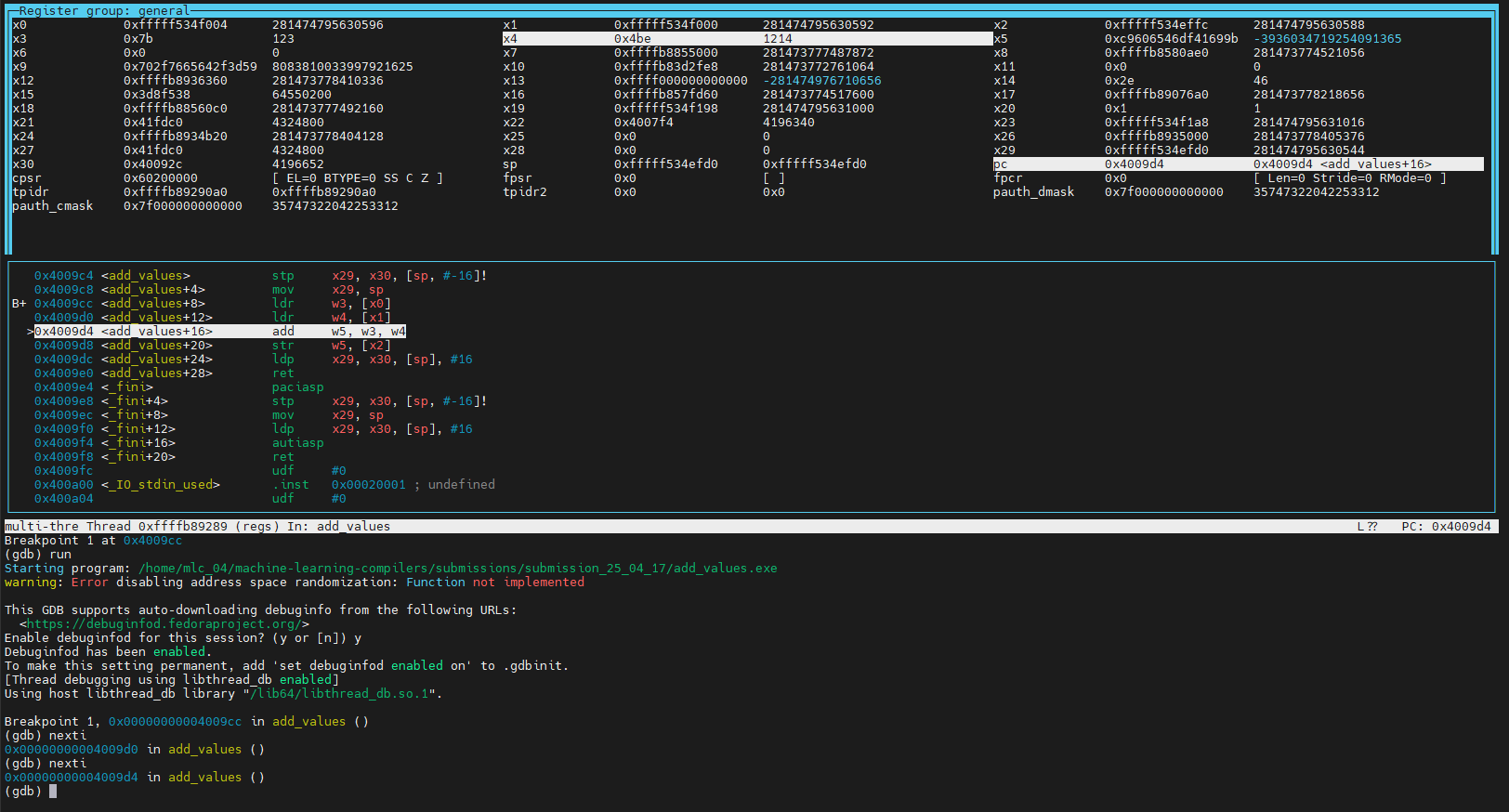Viewport: 1509px width, 812px height.
Task: Click the fpcr flags Len=0 Stride=0 RMode=0
Action: tap(1349, 178)
